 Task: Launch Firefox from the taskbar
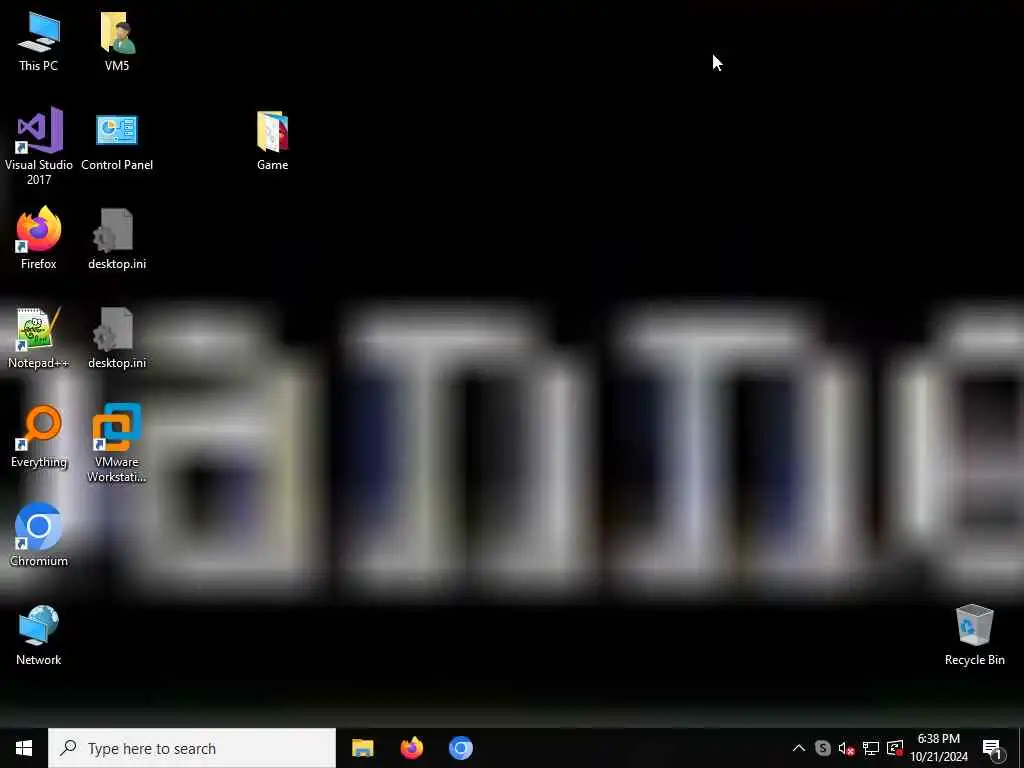(x=411, y=748)
